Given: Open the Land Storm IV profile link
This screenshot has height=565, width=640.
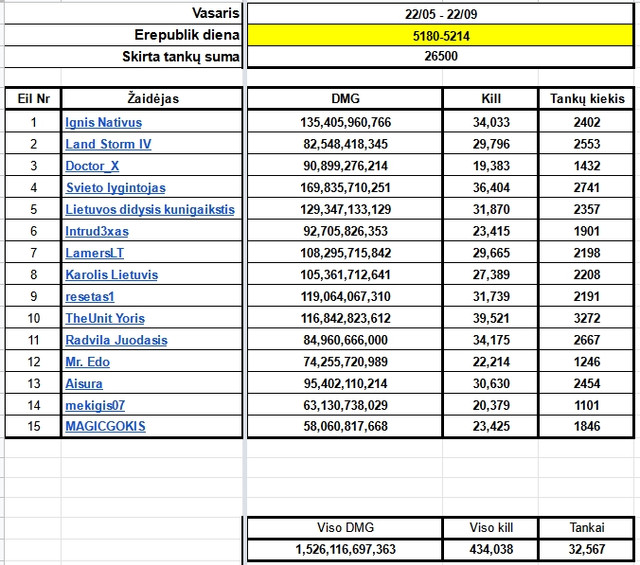Looking at the screenshot, I should (108, 144).
